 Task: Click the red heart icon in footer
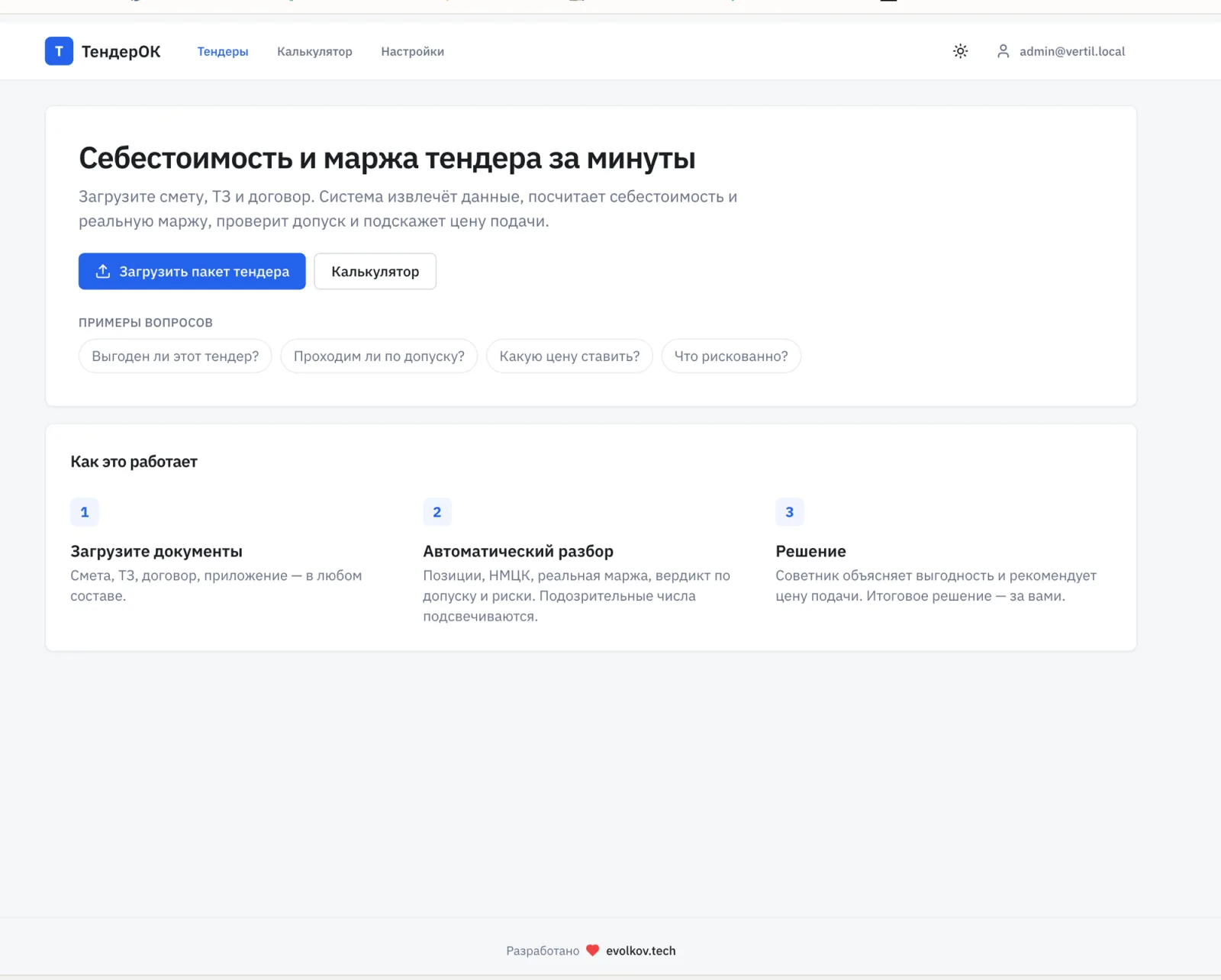pyautogui.click(x=592, y=950)
